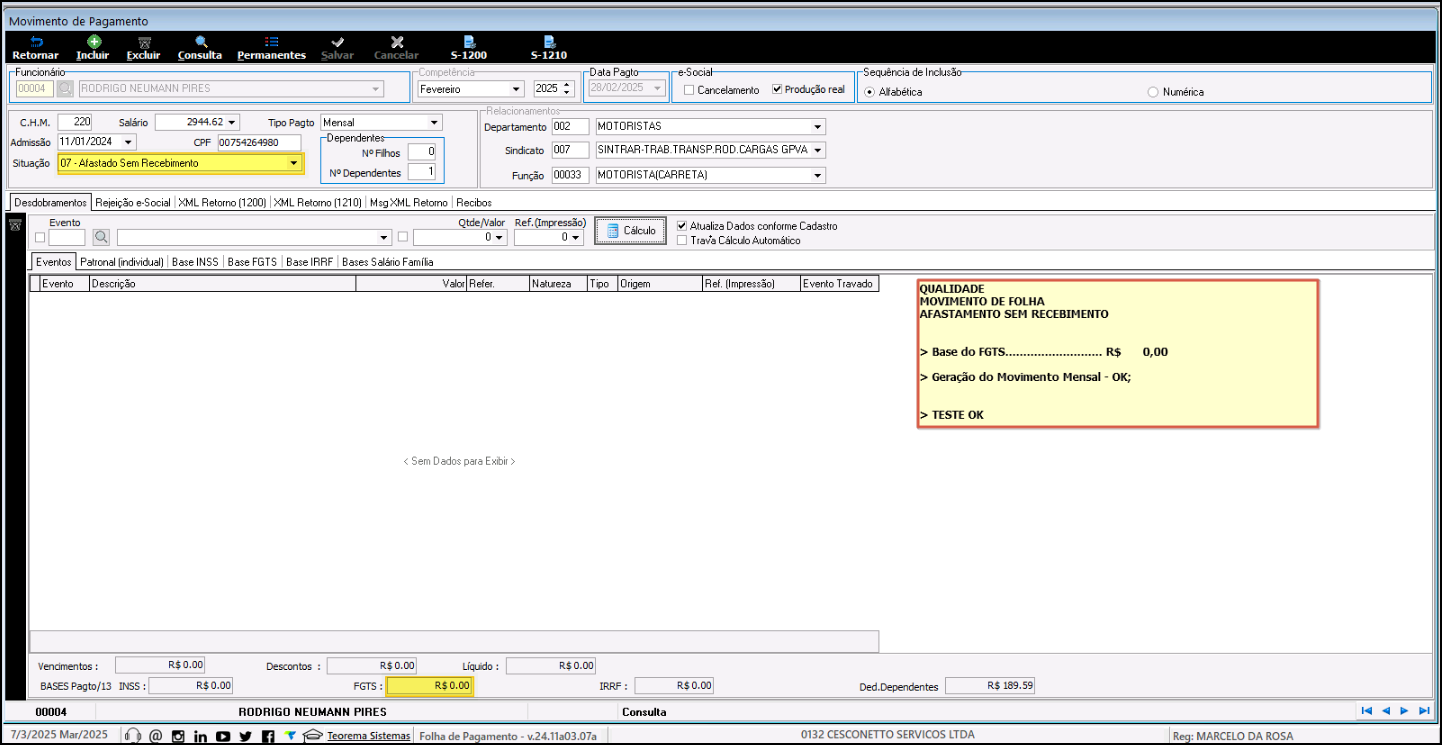The width and height of the screenshot is (1442, 745).
Task: Select the Numérica sequence option
Action: [x=1153, y=91]
